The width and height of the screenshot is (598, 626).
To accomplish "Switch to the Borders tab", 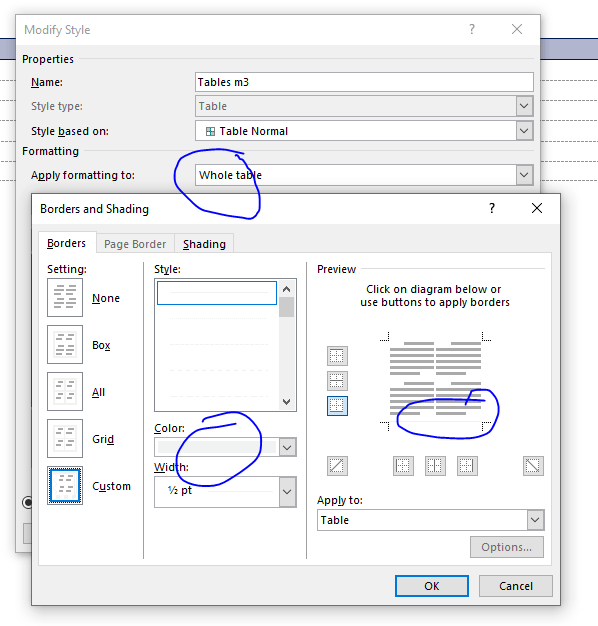I will click(x=67, y=243).
